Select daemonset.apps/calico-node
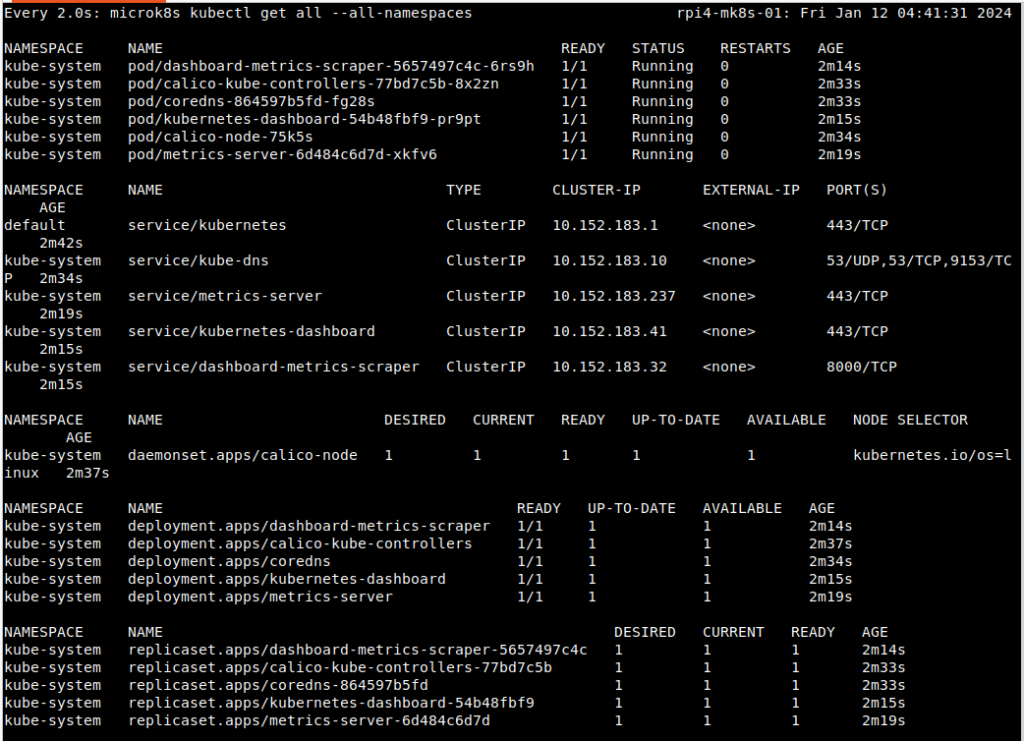This screenshot has height=741, width=1024. pos(242,456)
